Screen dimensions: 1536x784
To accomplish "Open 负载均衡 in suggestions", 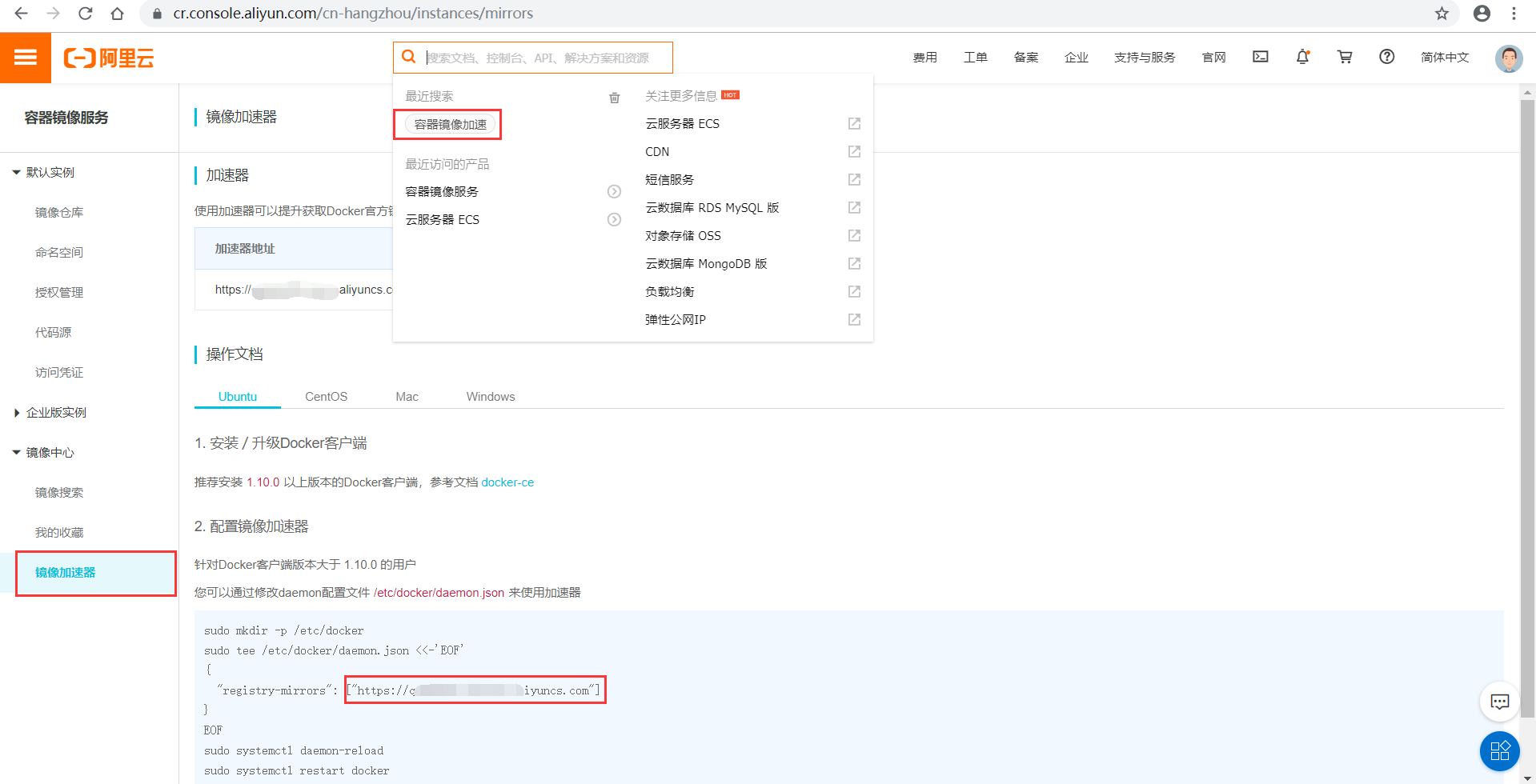I will pos(669,291).
